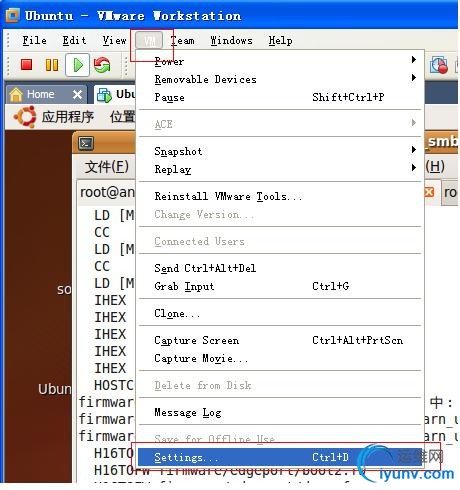Screen dimensions: 460x490
Task: Expand the Removable Devices submenu
Action: point(280,79)
